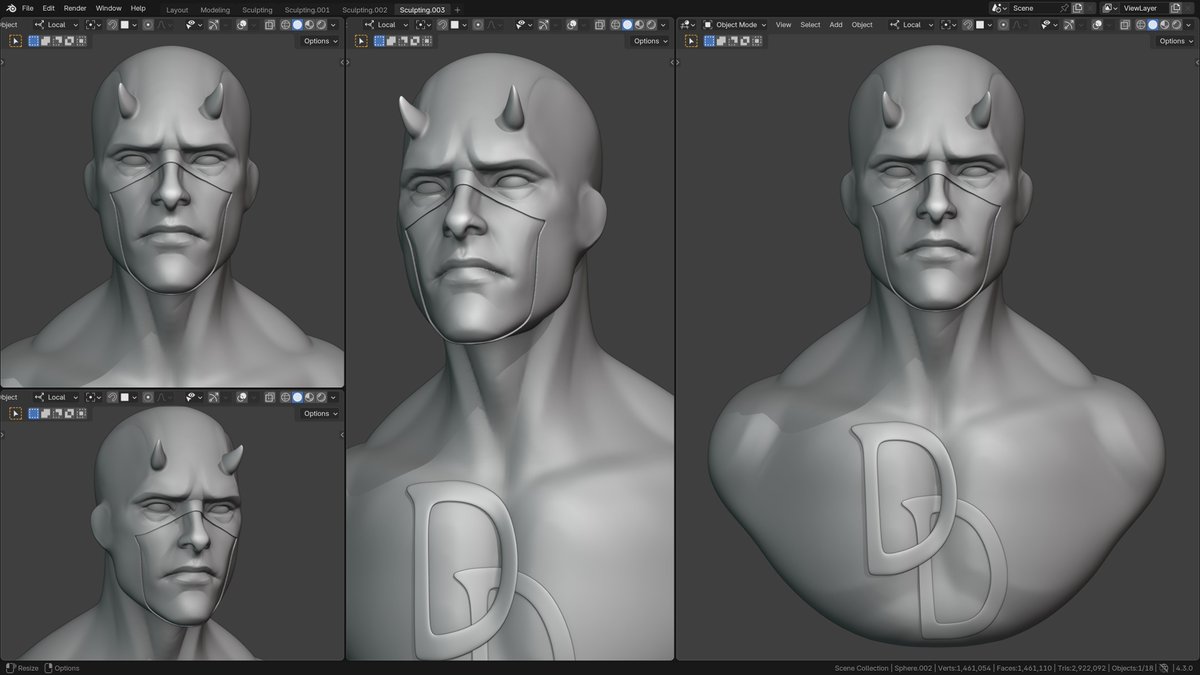Open the Object Mode dropdown
Viewport: 1200px width, 675px height.
point(735,24)
